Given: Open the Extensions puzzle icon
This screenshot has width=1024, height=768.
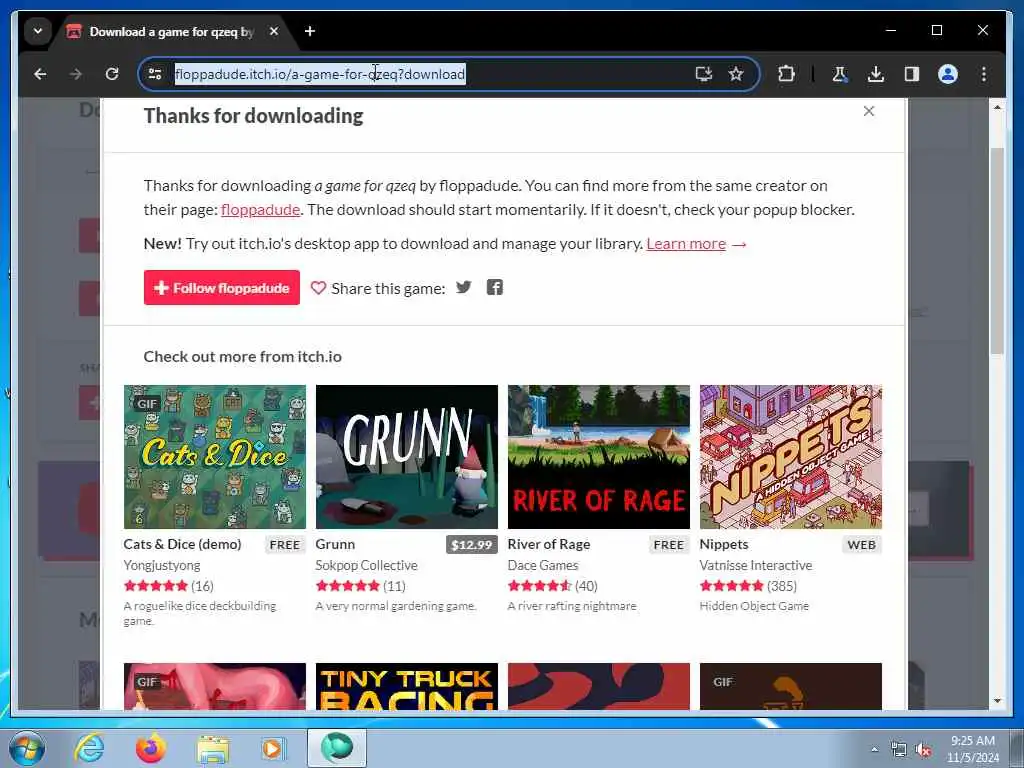Looking at the screenshot, I should pos(786,74).
